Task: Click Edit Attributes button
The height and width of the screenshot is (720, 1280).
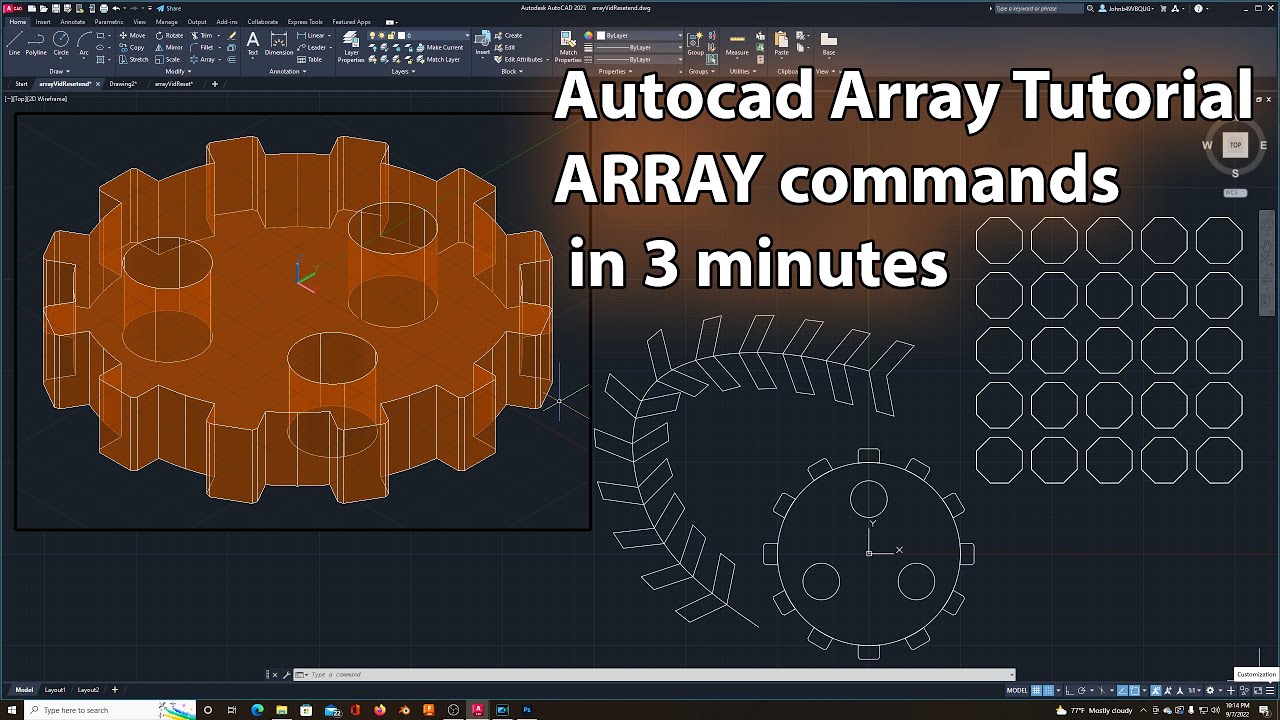Action: [x=520, y=59]
